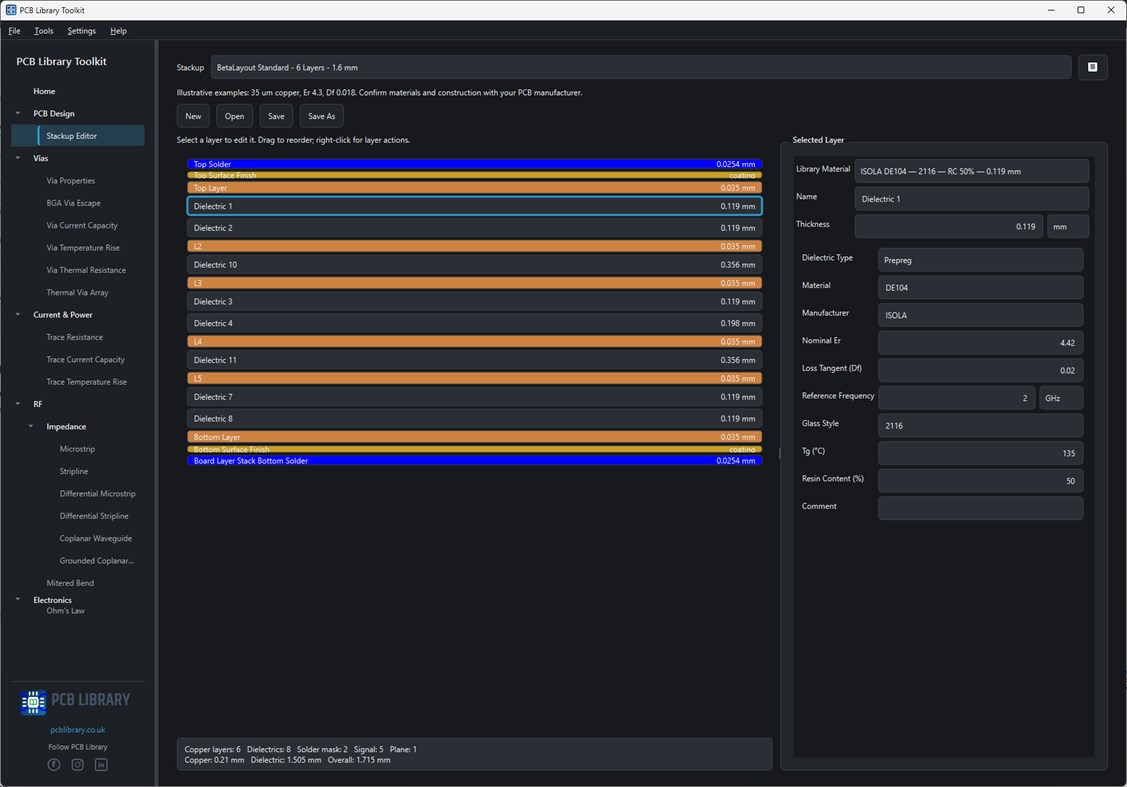The image size is (1127, 787).
Task: Edit the Tg (°C) field
Action: pyautogui.click(x=980, y=453)
